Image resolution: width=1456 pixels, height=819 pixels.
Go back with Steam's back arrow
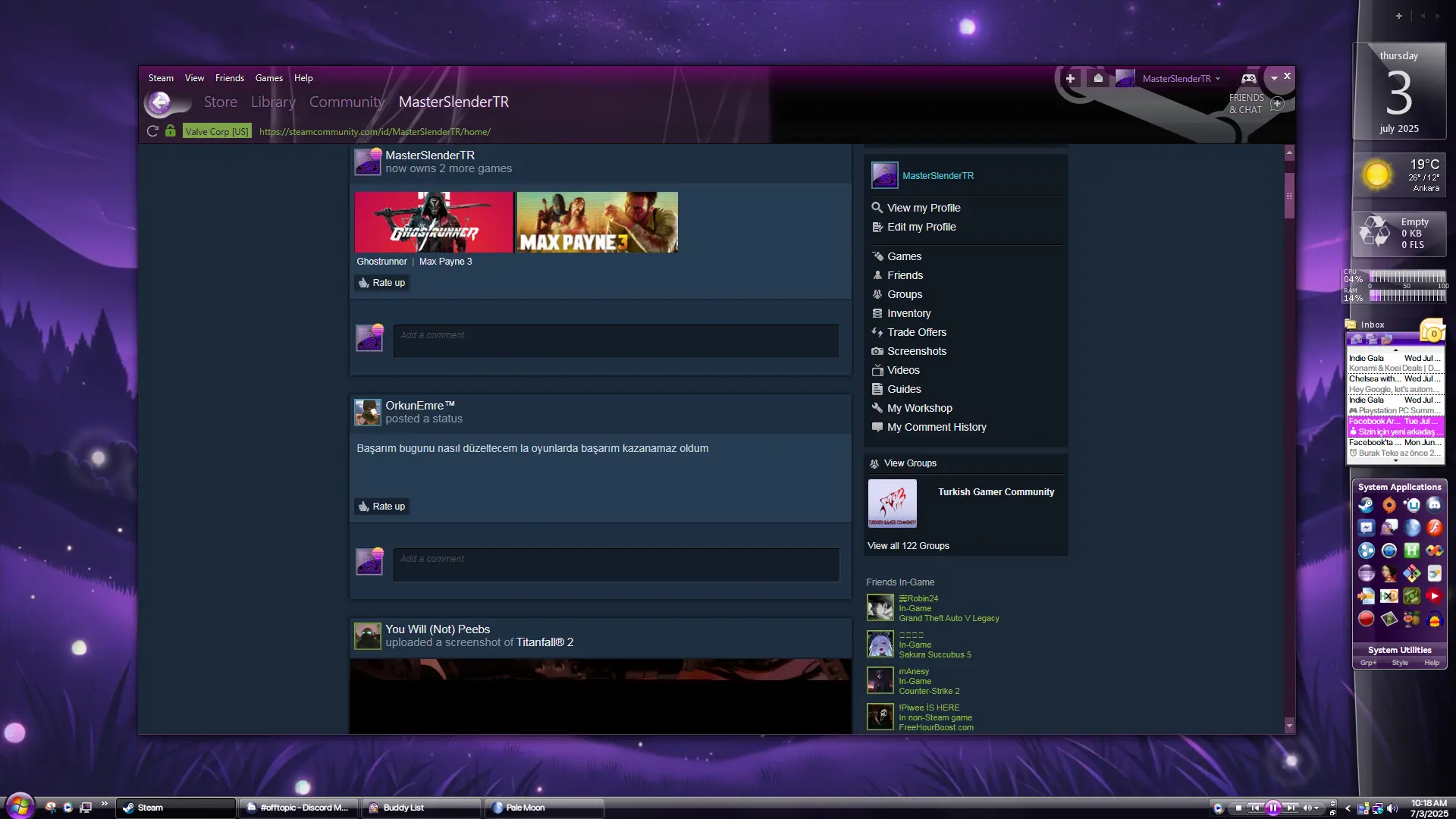[159, 102]
